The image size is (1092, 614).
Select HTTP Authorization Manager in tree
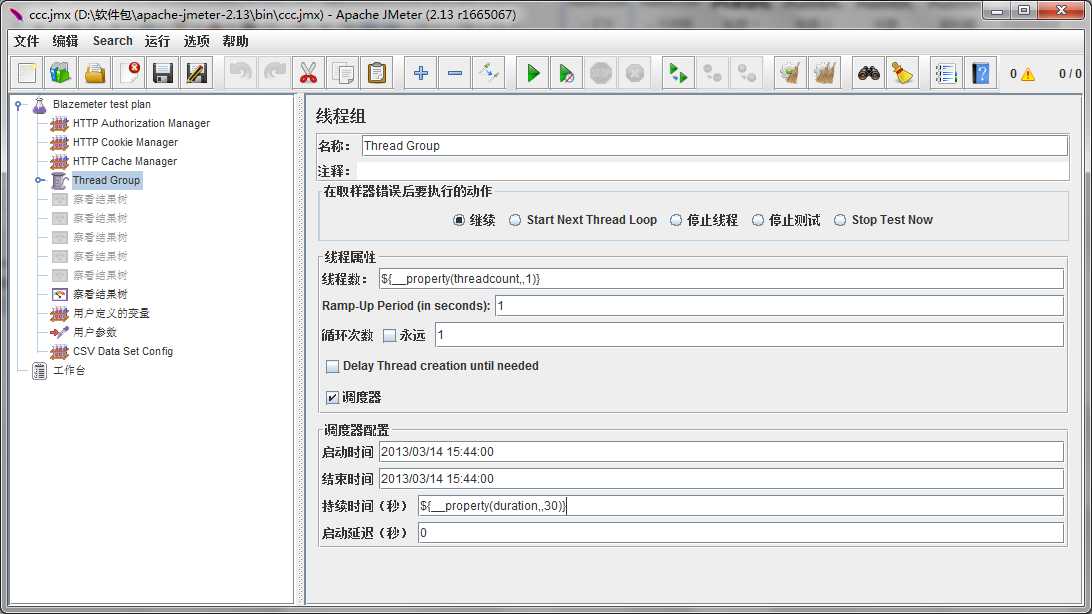click(141, 123)
